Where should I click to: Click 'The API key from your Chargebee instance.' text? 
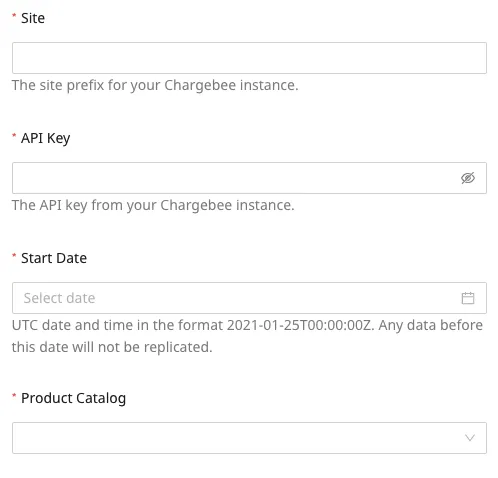[153, 205]
